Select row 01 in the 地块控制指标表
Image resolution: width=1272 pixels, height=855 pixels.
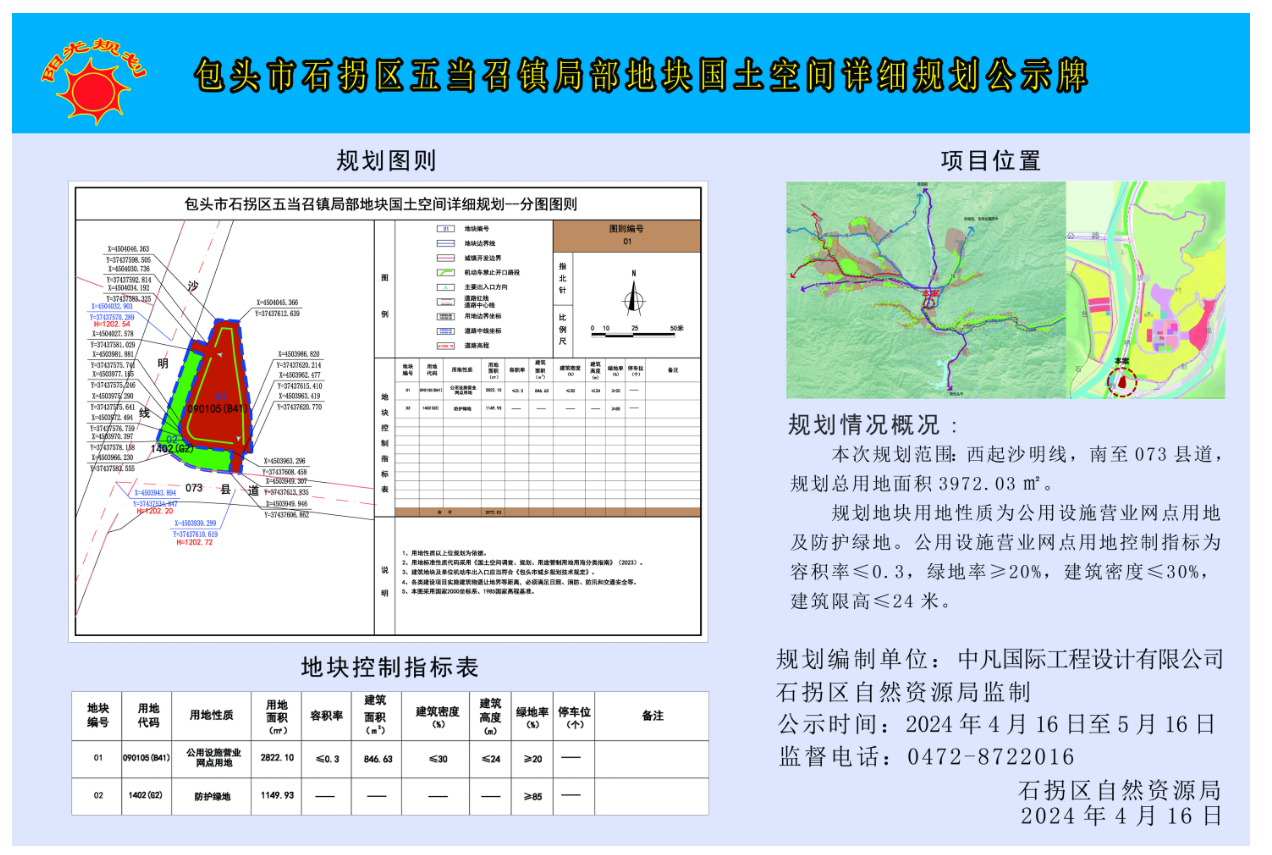(x=389, y=759)
